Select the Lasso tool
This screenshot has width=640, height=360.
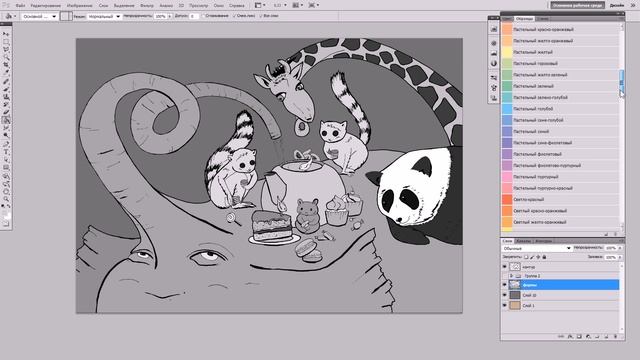[6, 49]
